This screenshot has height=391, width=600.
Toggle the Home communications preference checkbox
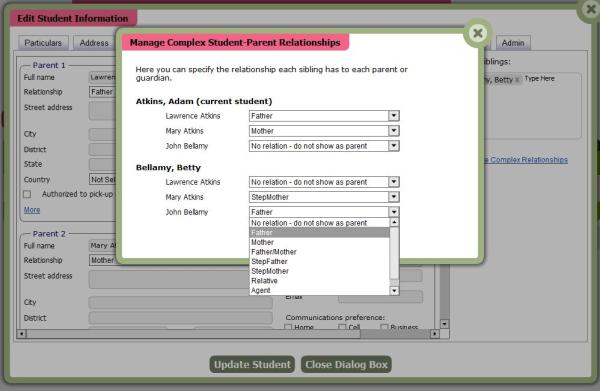coord(288,327)
